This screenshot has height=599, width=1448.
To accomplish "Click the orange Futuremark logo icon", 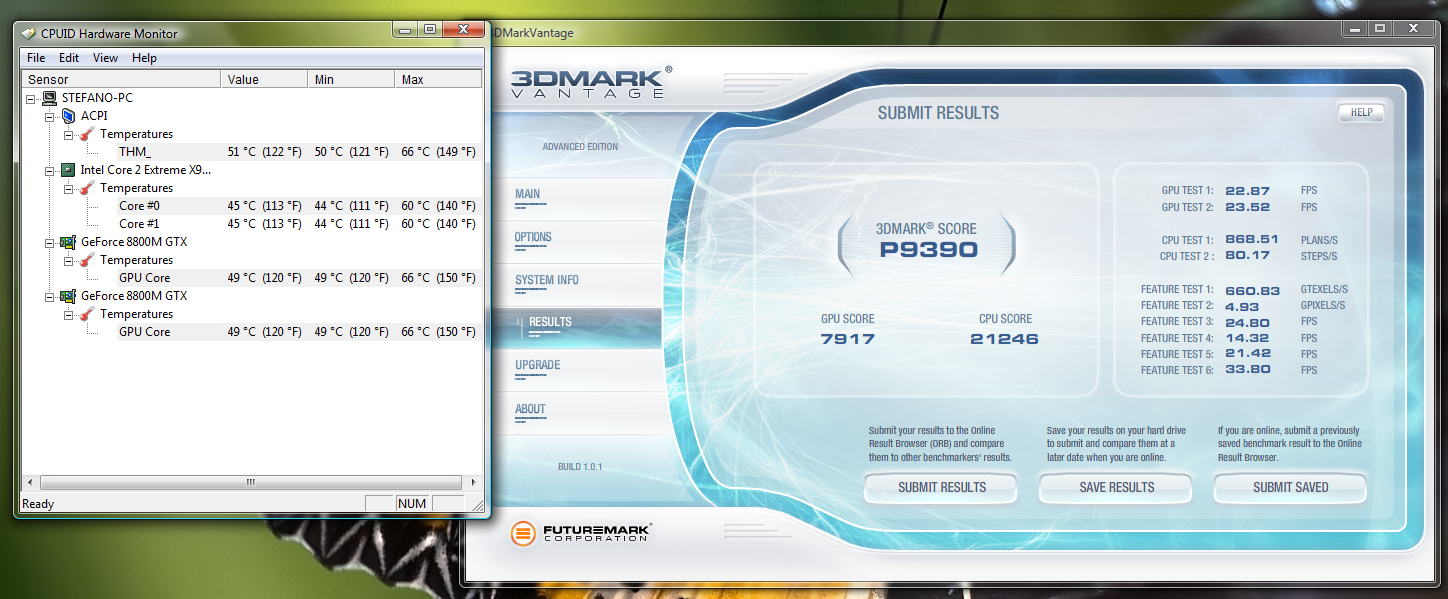I will pos(522,533).
